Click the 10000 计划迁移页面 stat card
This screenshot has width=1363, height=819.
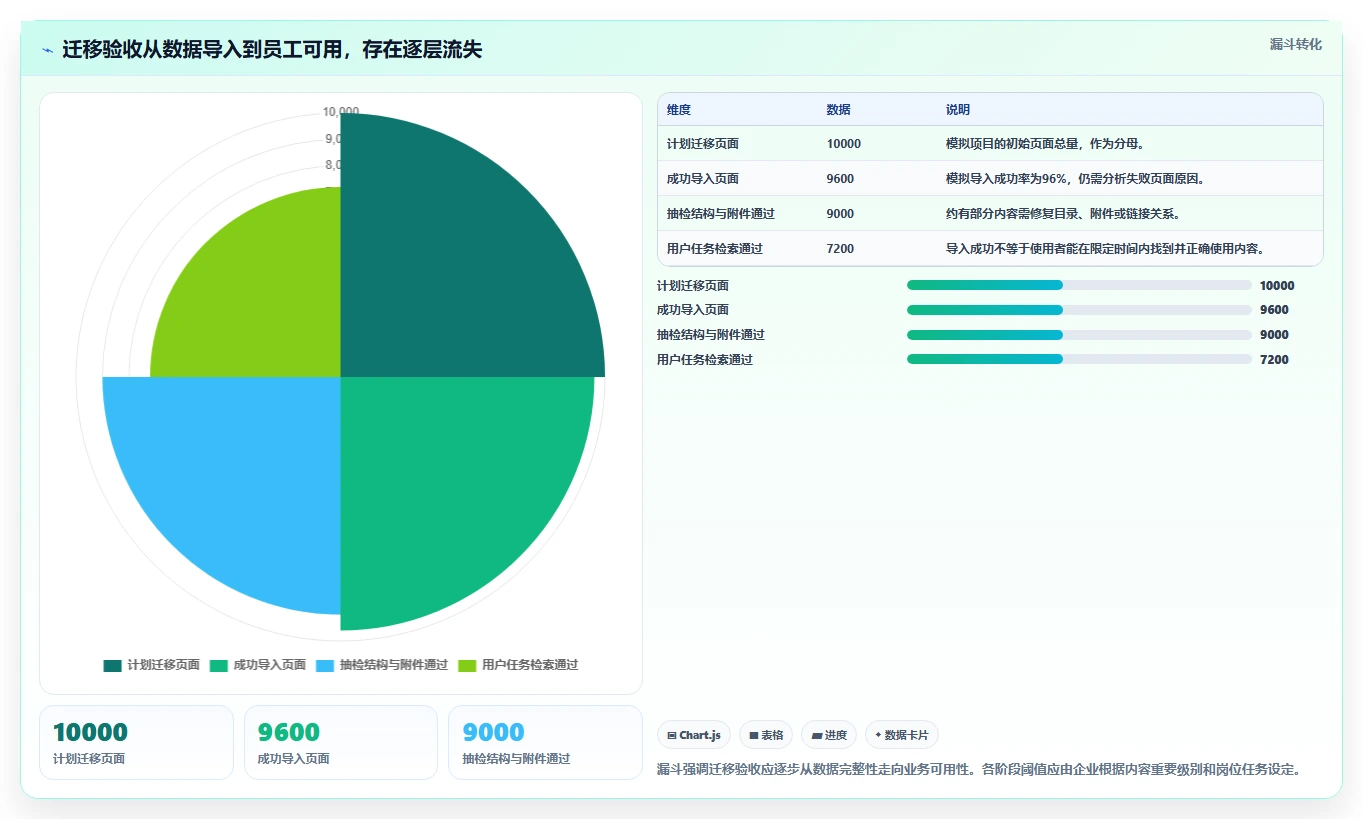click(136, 742)
